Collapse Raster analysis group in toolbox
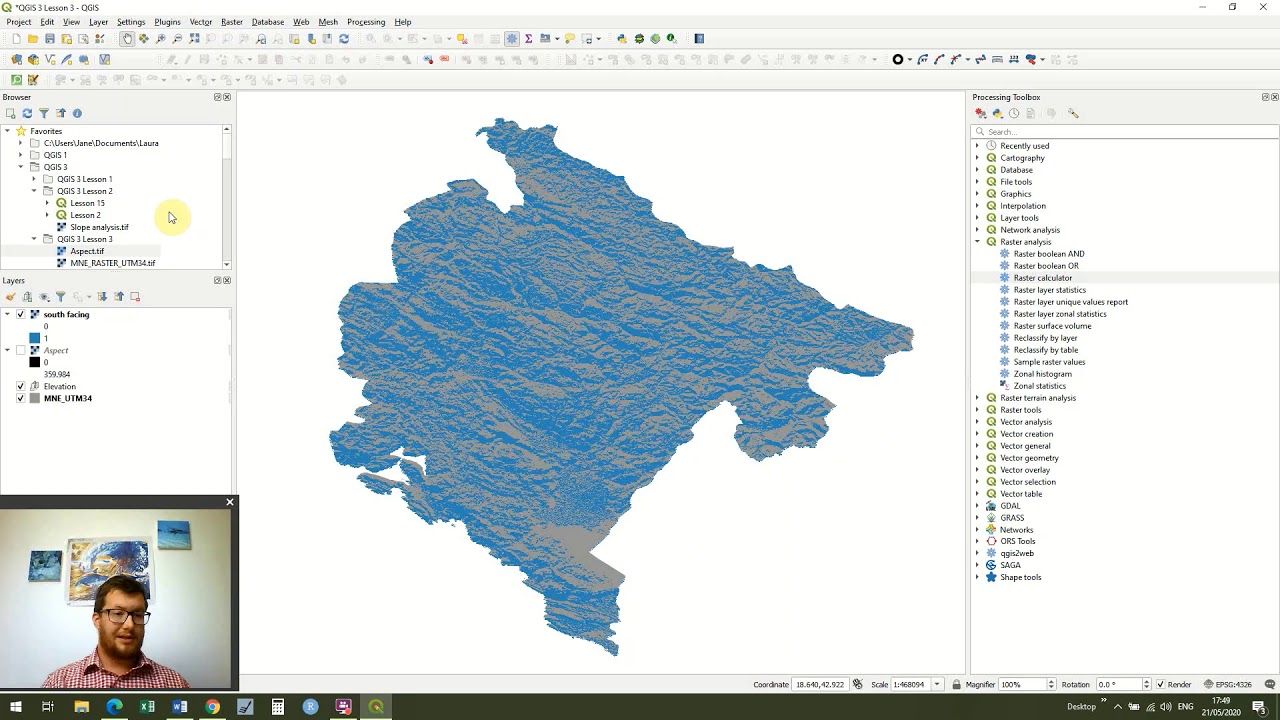 click(978, 242)
